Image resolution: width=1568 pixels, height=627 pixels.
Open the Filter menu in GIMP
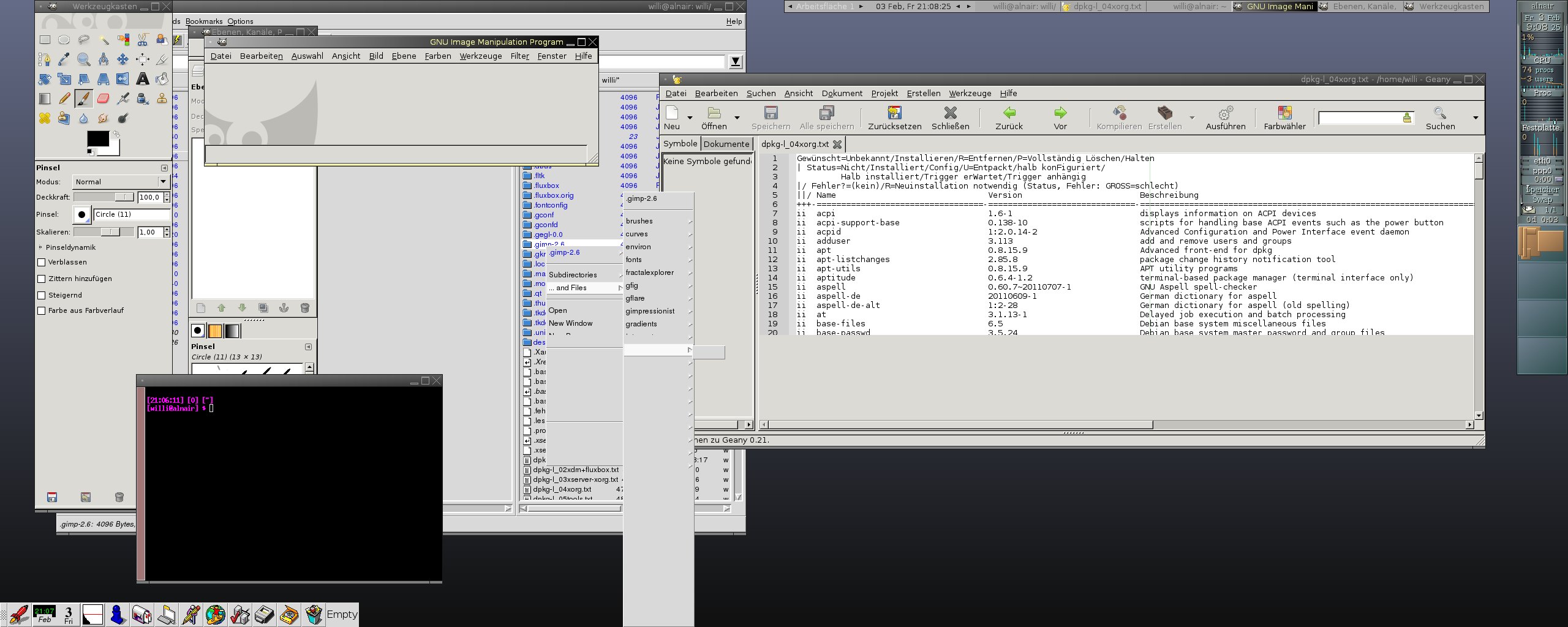519,56
